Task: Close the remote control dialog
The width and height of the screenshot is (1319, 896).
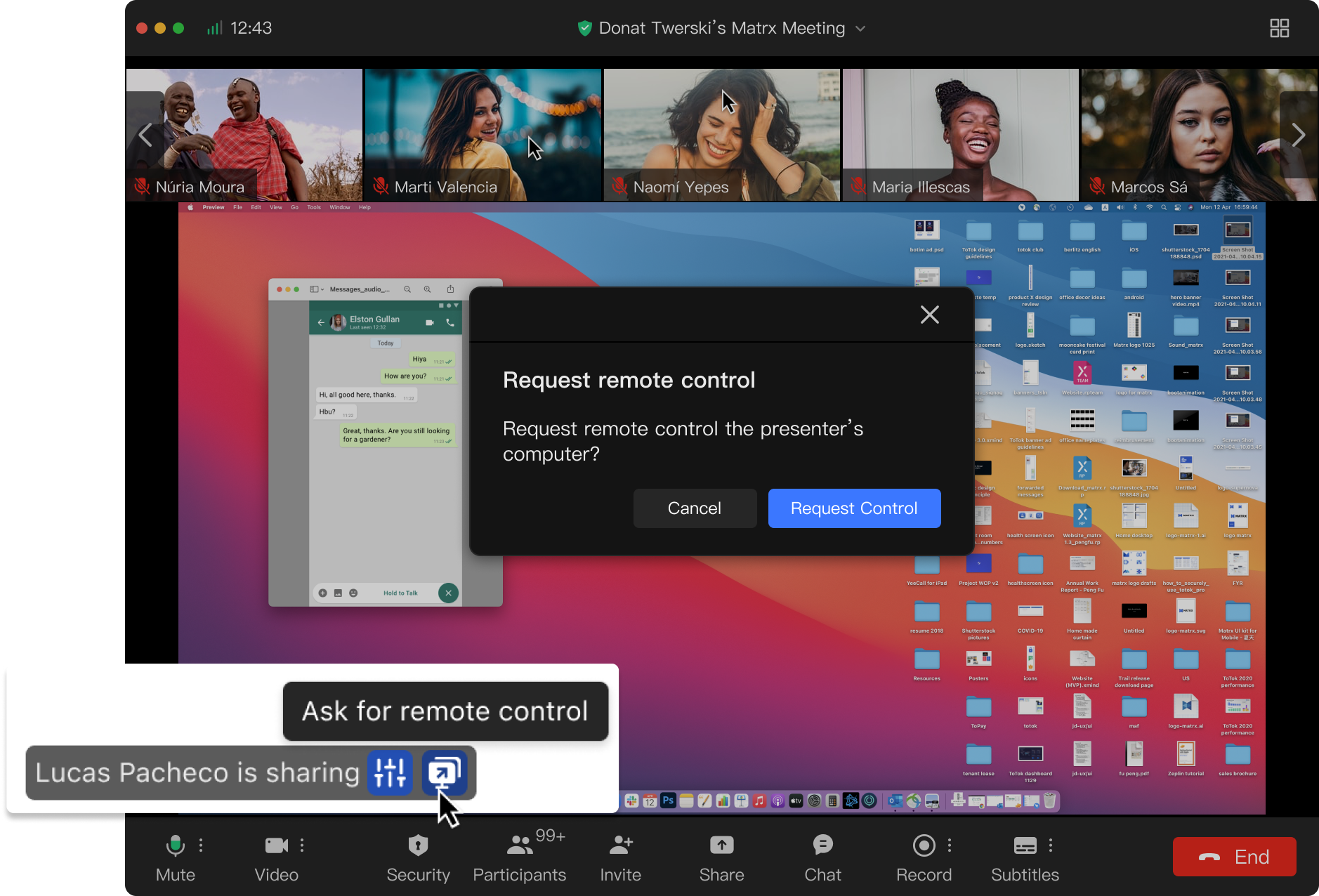Action: pos(929,315)
